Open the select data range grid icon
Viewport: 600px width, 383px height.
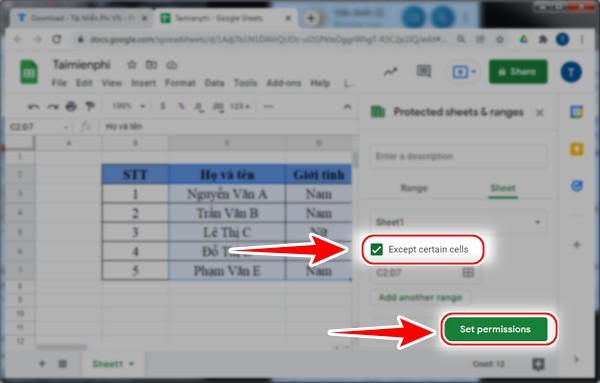(x=468, y=272)
